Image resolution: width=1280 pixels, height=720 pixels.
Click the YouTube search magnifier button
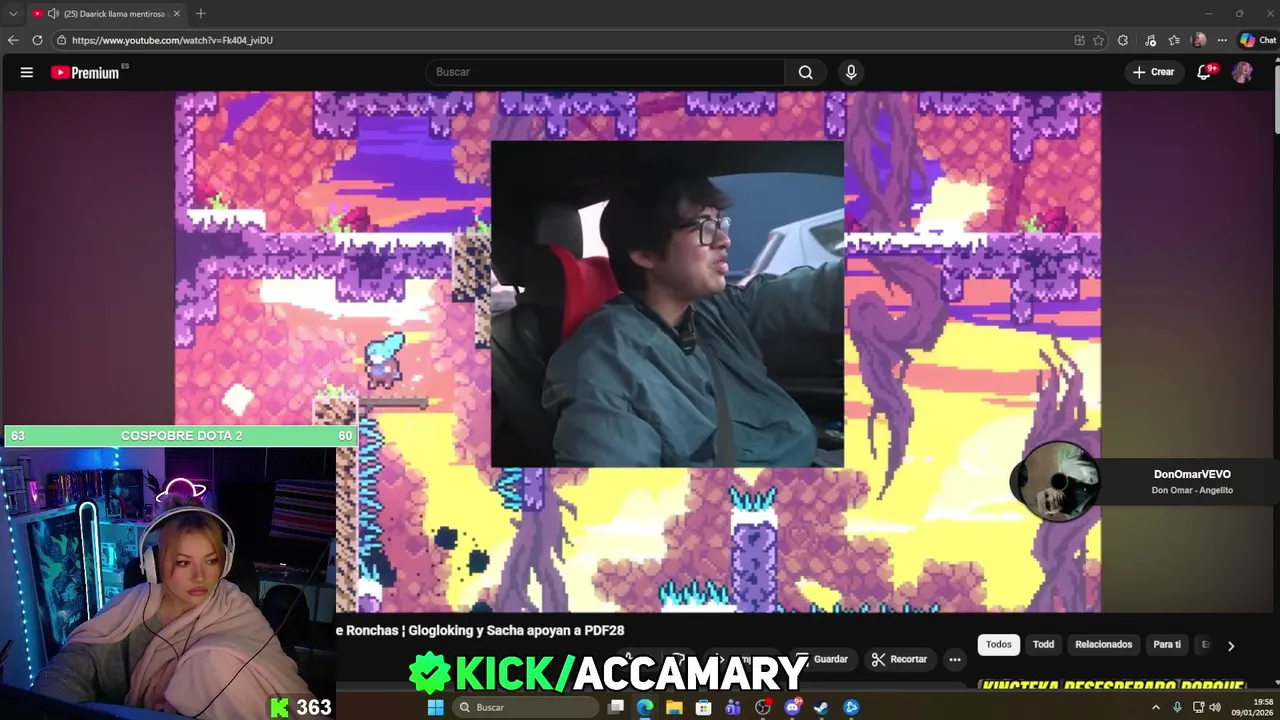click(806, 72)
